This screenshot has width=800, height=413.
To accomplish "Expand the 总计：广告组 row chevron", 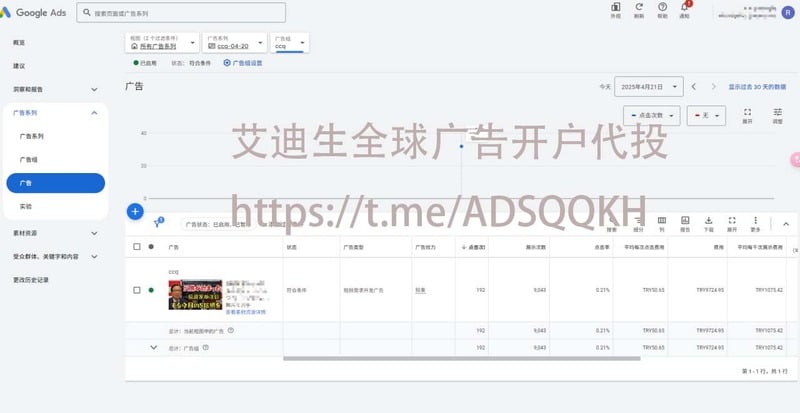I will pos(154,348).
